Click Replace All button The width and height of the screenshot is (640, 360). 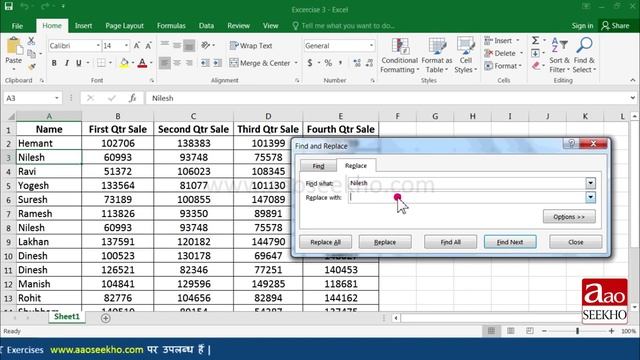325,242
